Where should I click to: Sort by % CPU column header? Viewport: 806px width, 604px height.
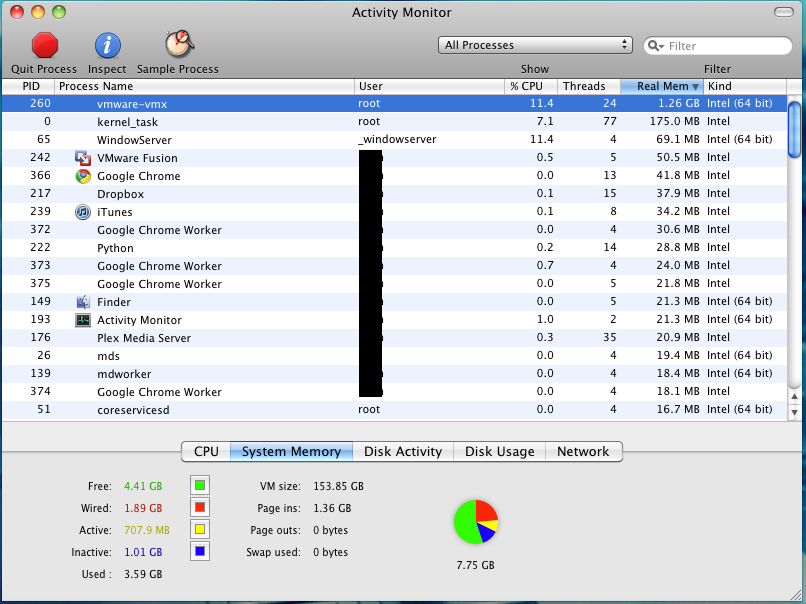pyautogui.click(x=531, y=86)
